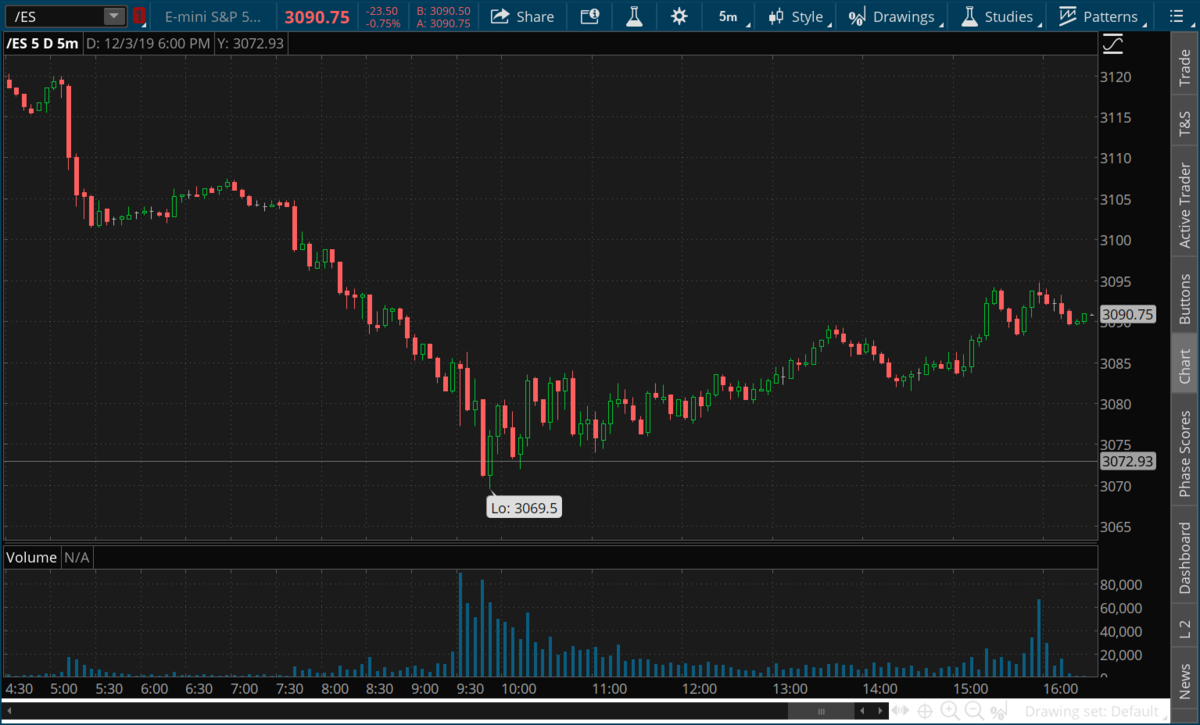Click the flask studies icon next to Share
The height and width of the screenshot is (725, 1200).
tap(634, 16)
